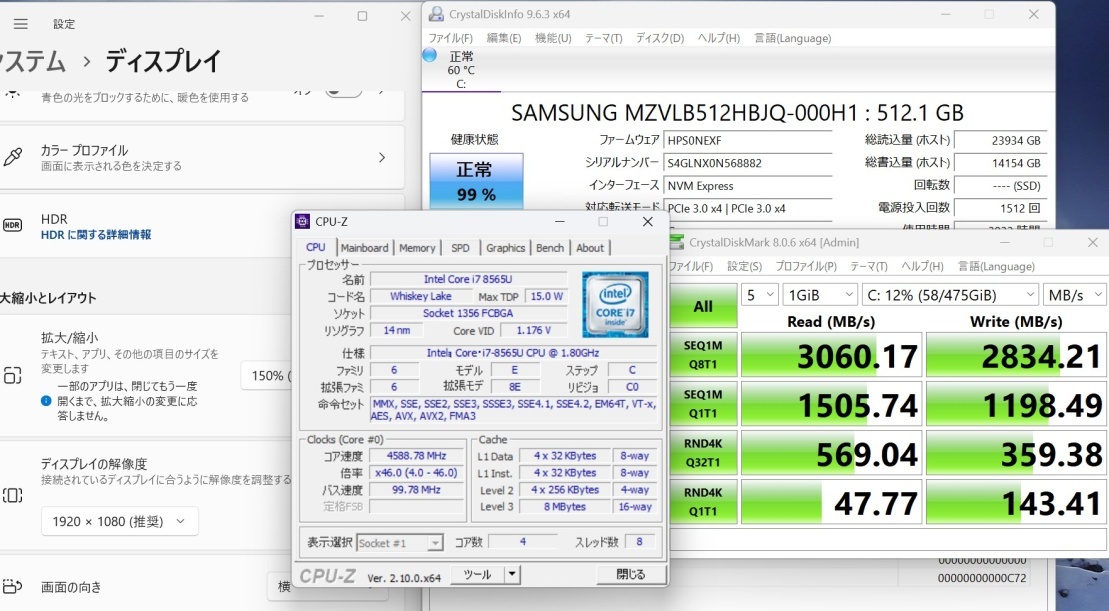Screen dimensions: 1109x611
Task: Click the システム breadcrumb in Settings
Action: pos(33,62)
